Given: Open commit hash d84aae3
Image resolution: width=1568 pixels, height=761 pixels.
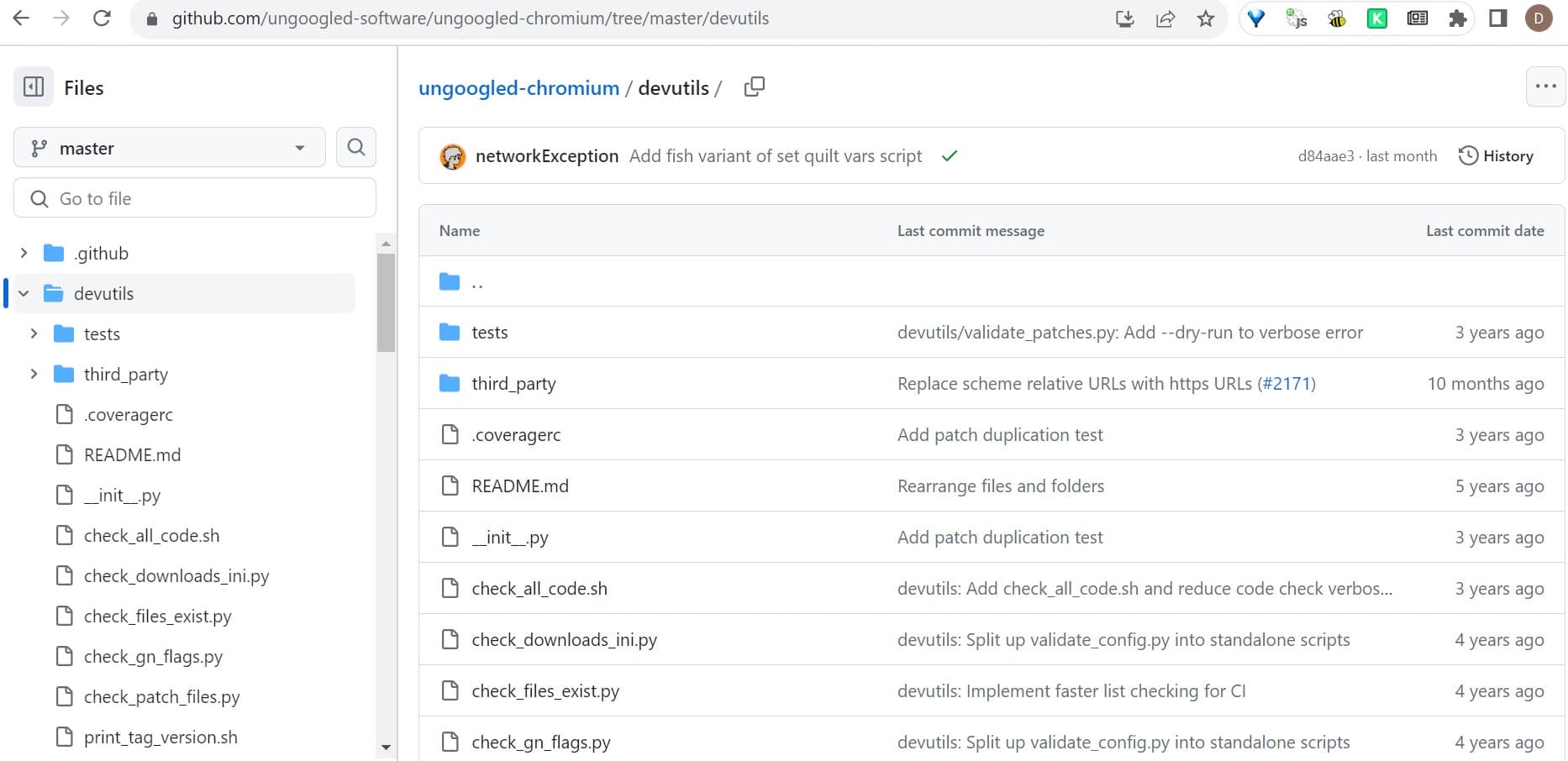Looking at the screenshot, I should click(x=1325, y=156).
